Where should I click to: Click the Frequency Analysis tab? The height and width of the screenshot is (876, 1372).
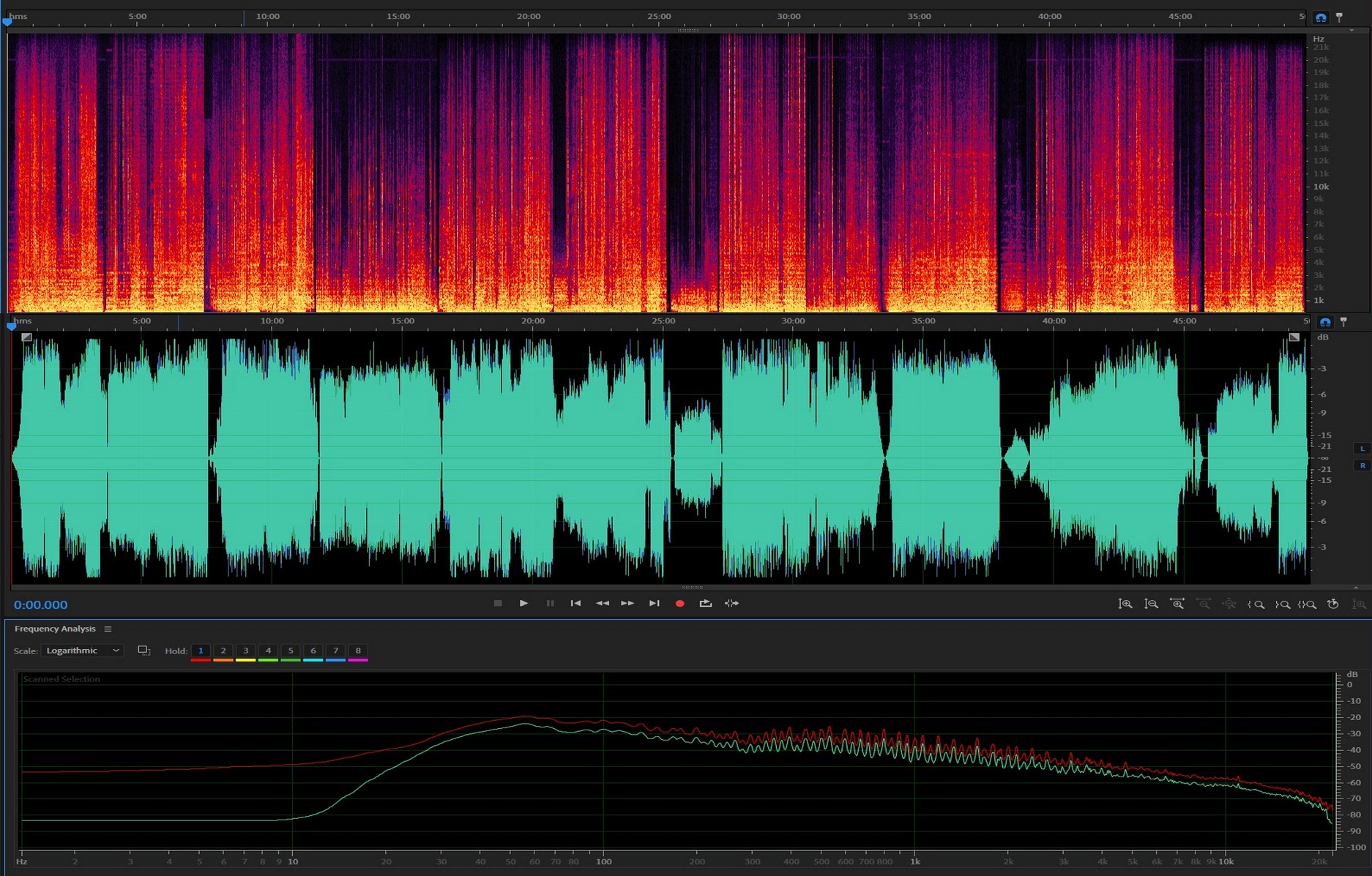pos(55,629)
